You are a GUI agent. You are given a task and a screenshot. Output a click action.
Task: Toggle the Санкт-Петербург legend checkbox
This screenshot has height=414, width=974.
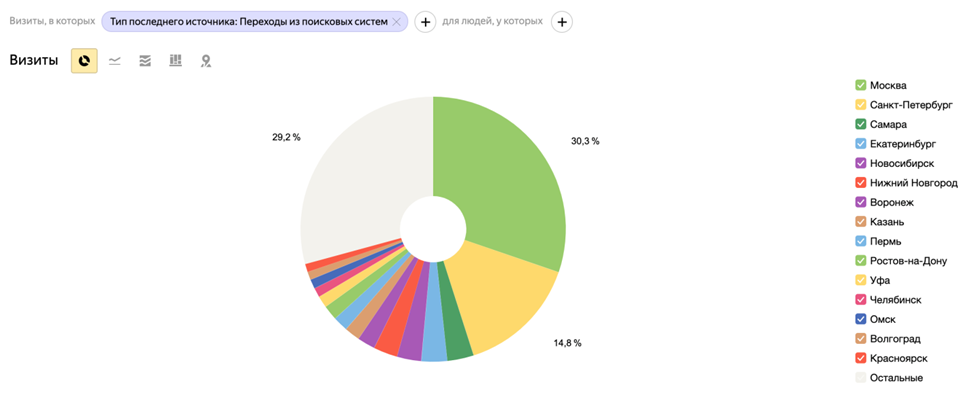pos(860,105)
